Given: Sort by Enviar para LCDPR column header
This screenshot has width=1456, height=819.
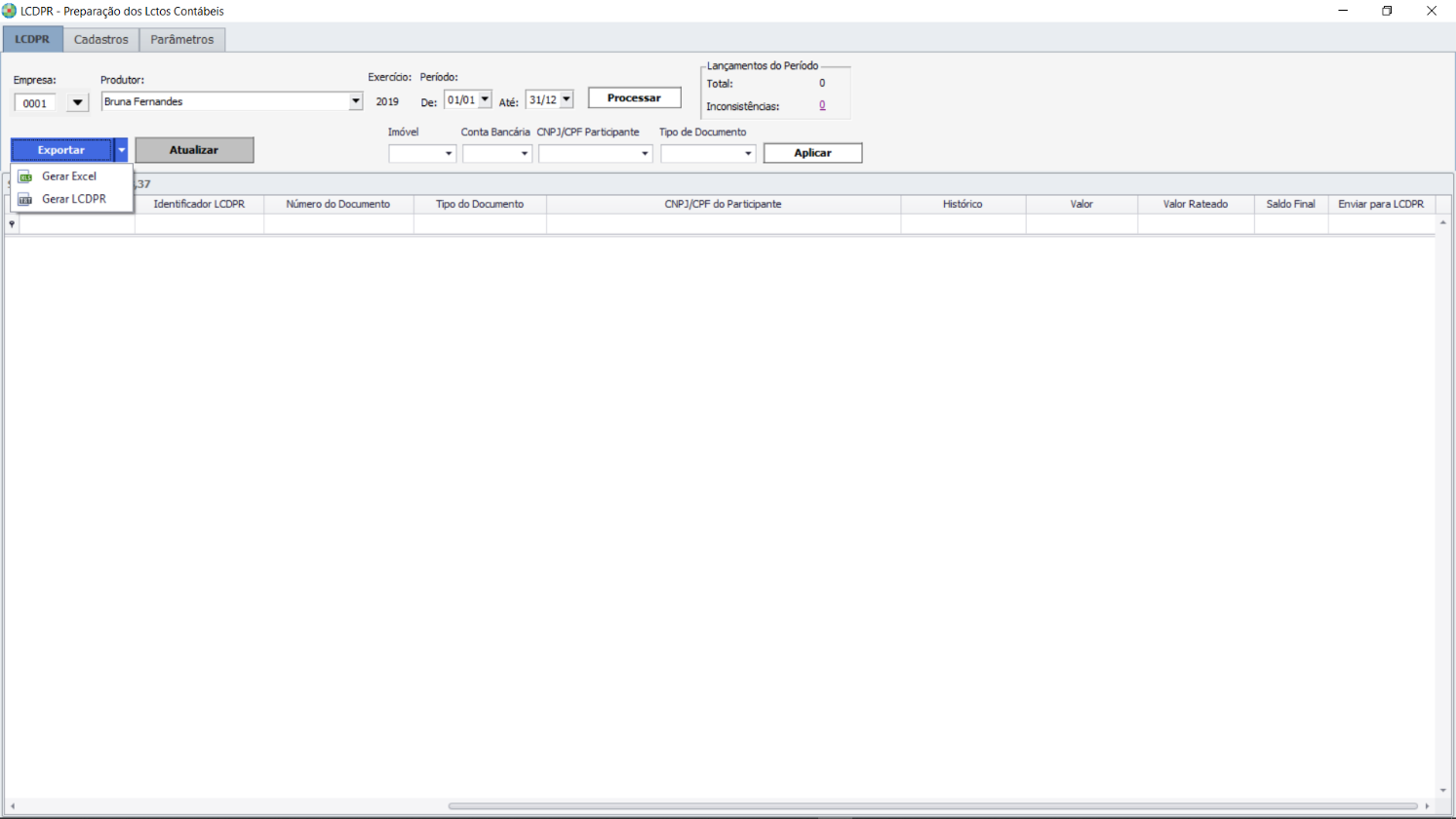Looking at the screenshot, I should 1381,205.
